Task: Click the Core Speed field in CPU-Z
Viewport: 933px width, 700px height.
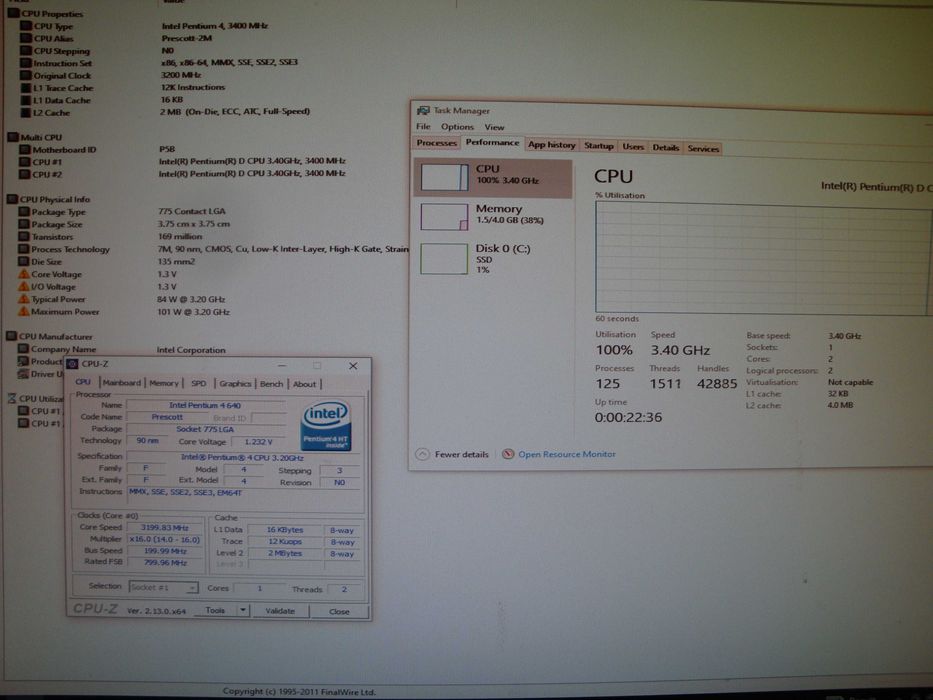Action: [164, 527]
